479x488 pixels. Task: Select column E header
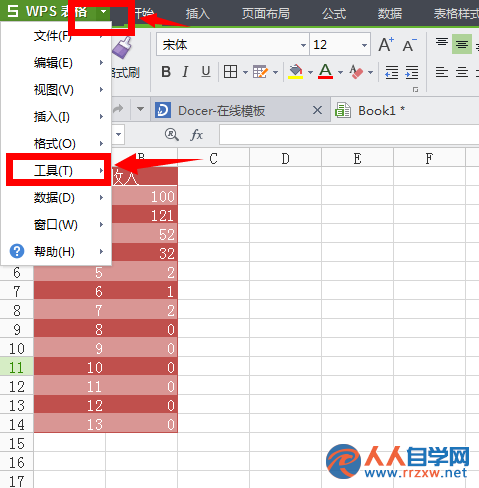pos(358,158)
